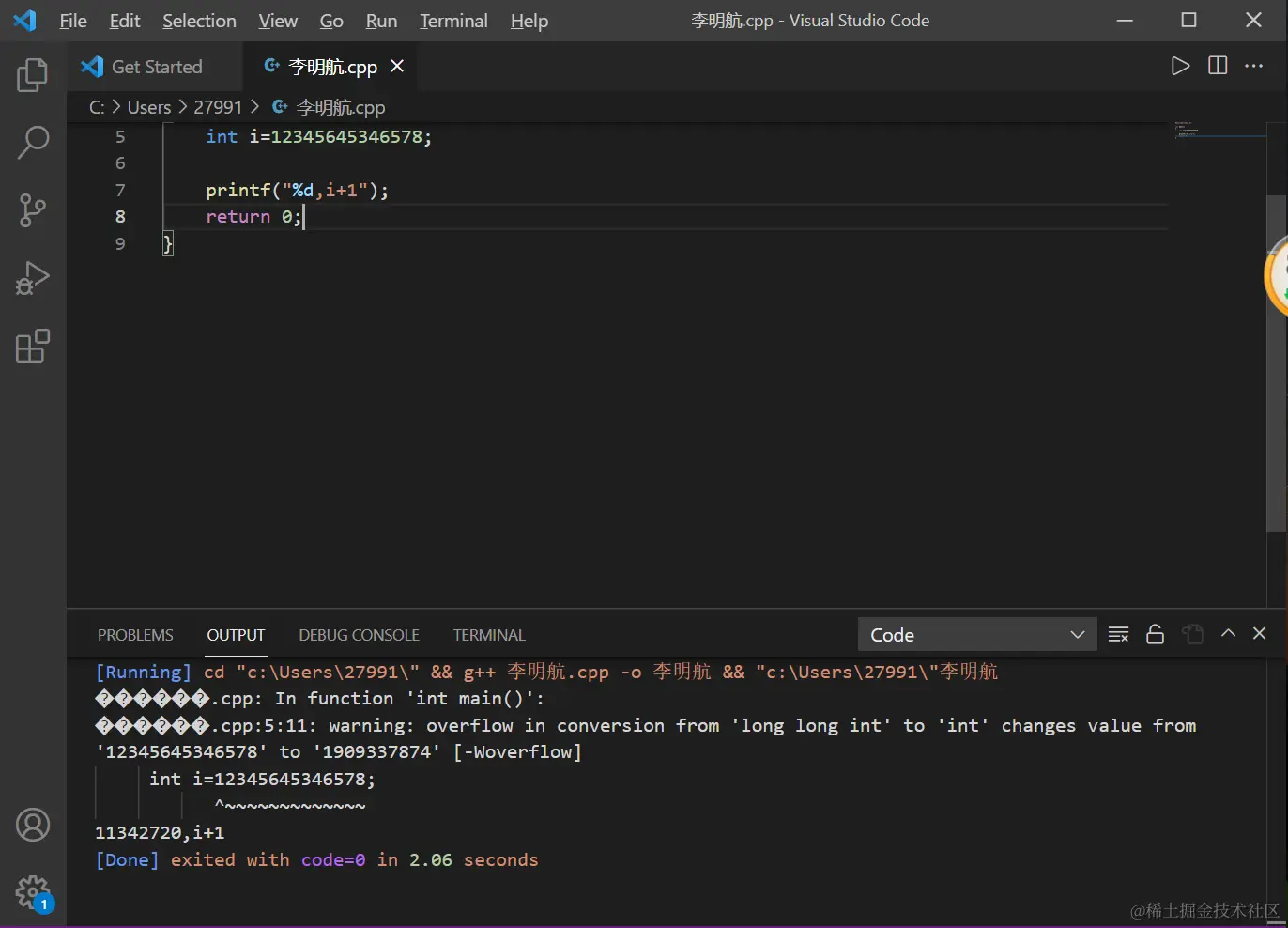Click line number 5 in the gutter
The image size is (1288, 928).
click(x=120, y=136)
